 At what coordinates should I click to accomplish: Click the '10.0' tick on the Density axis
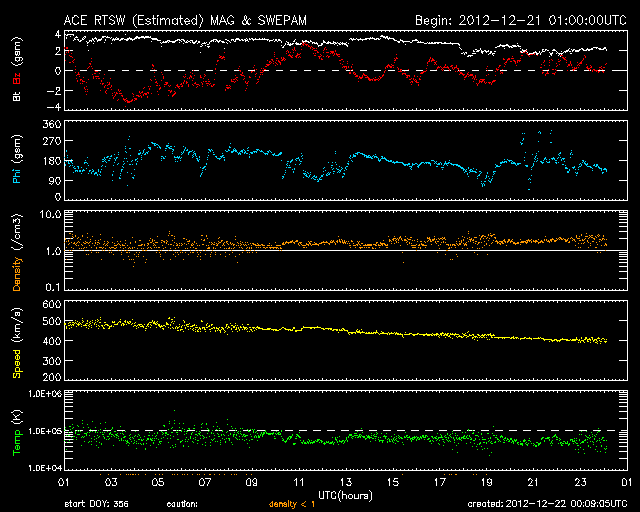(50, 214)
